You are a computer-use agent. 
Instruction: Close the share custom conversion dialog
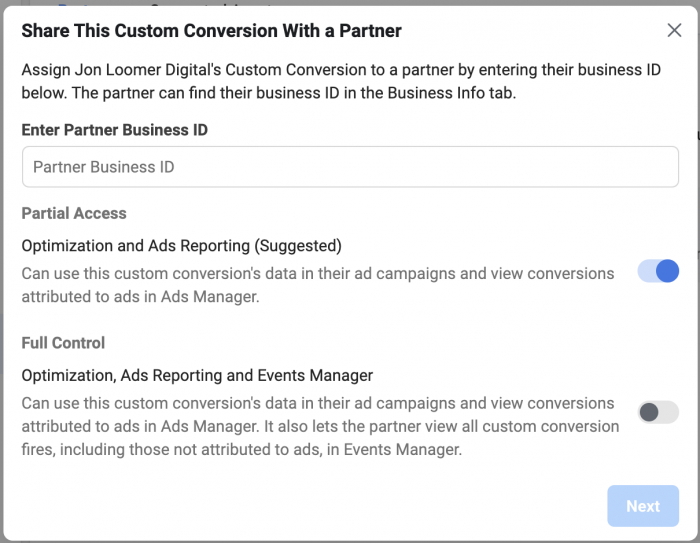(674, 30)
